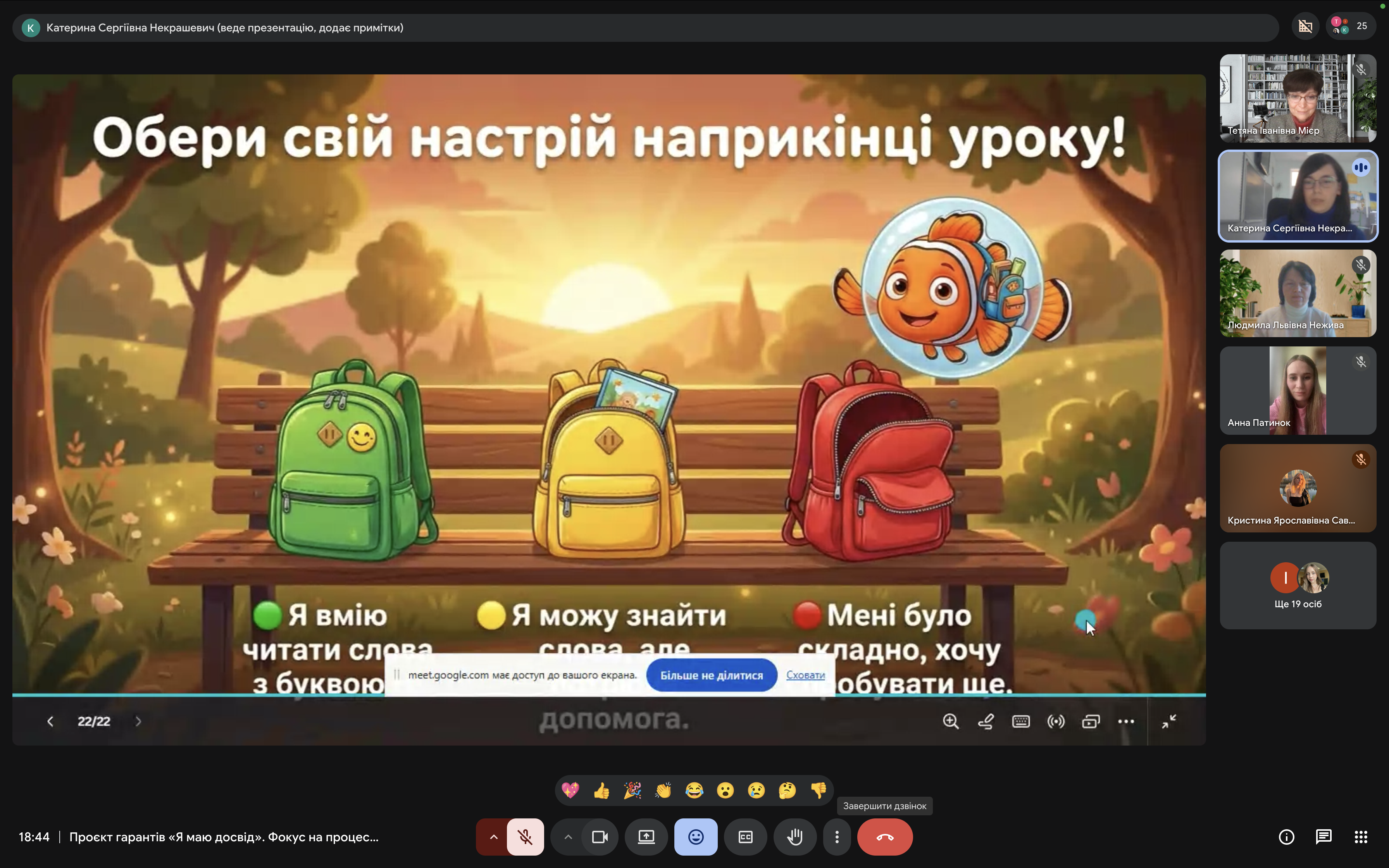Click the share screen present icon
The height and width of the screenshot is (868, 1389).
646,837
